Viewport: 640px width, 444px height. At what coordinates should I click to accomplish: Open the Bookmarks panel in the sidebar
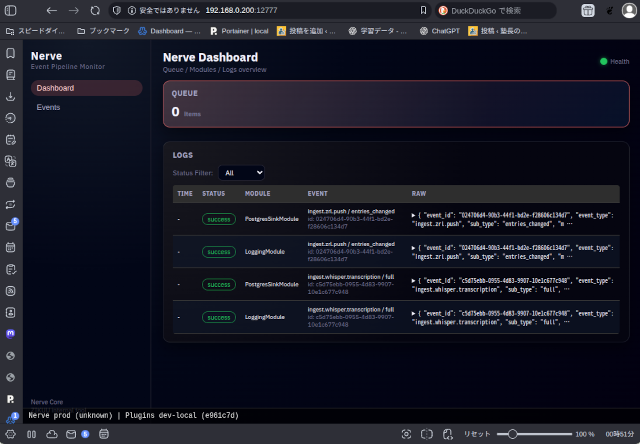[10, 52]
